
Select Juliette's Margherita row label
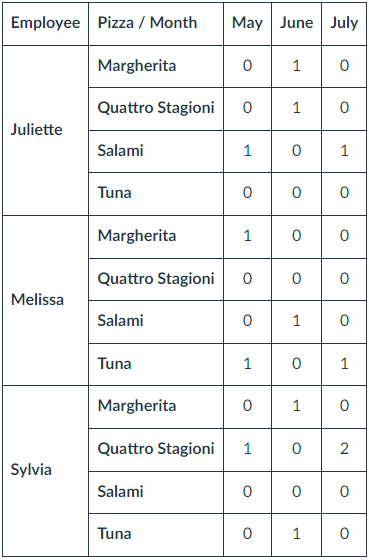[156, 66]
